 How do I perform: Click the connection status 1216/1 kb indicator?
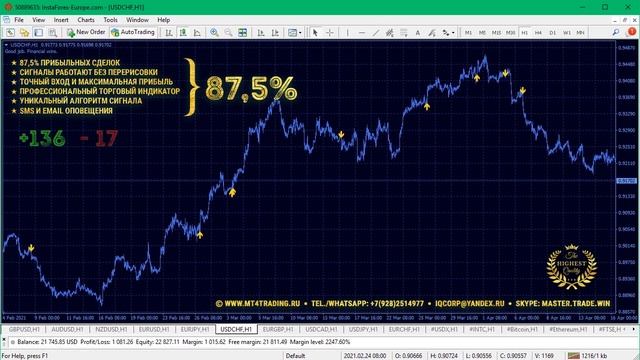click(588, 356)
